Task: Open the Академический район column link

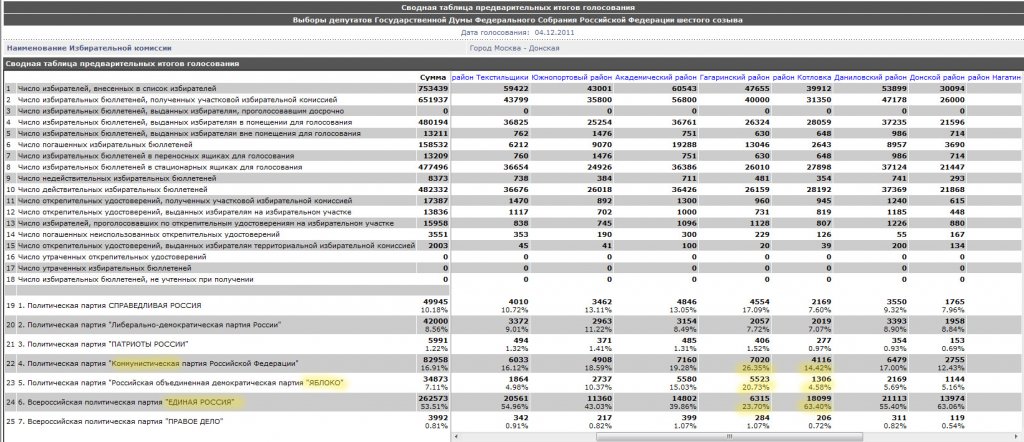Action: [656, 78]
